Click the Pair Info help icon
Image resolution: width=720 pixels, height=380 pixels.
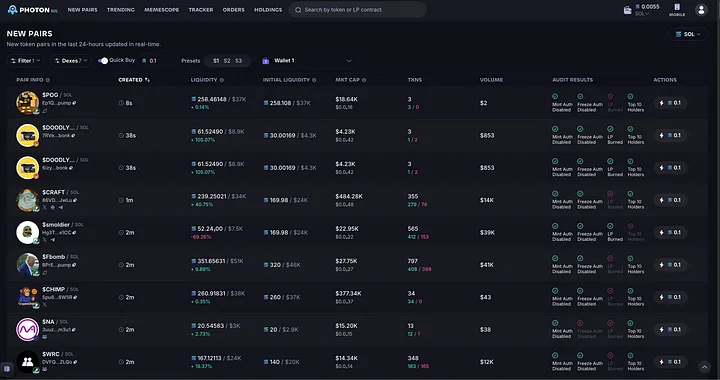(x=48, y=80)
